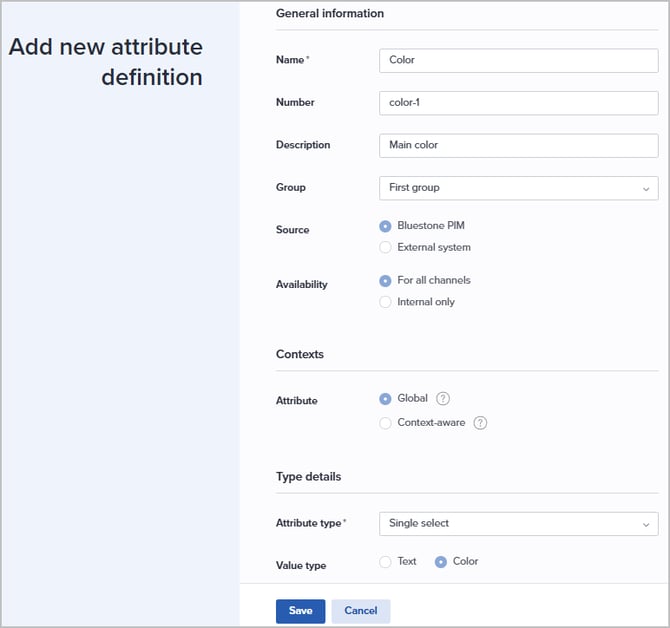Viewport: 670px width, 628px height.
Task: Click the Add new attribute definition heading
Action: coord(106,62)
